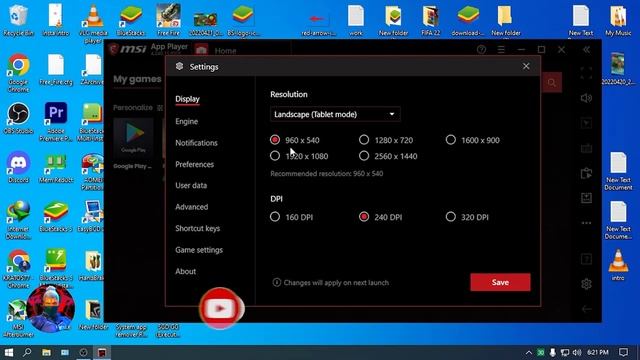640x360 pixels.
Task: Click the volume icon in App Player side toolbar
Action: 586,98
